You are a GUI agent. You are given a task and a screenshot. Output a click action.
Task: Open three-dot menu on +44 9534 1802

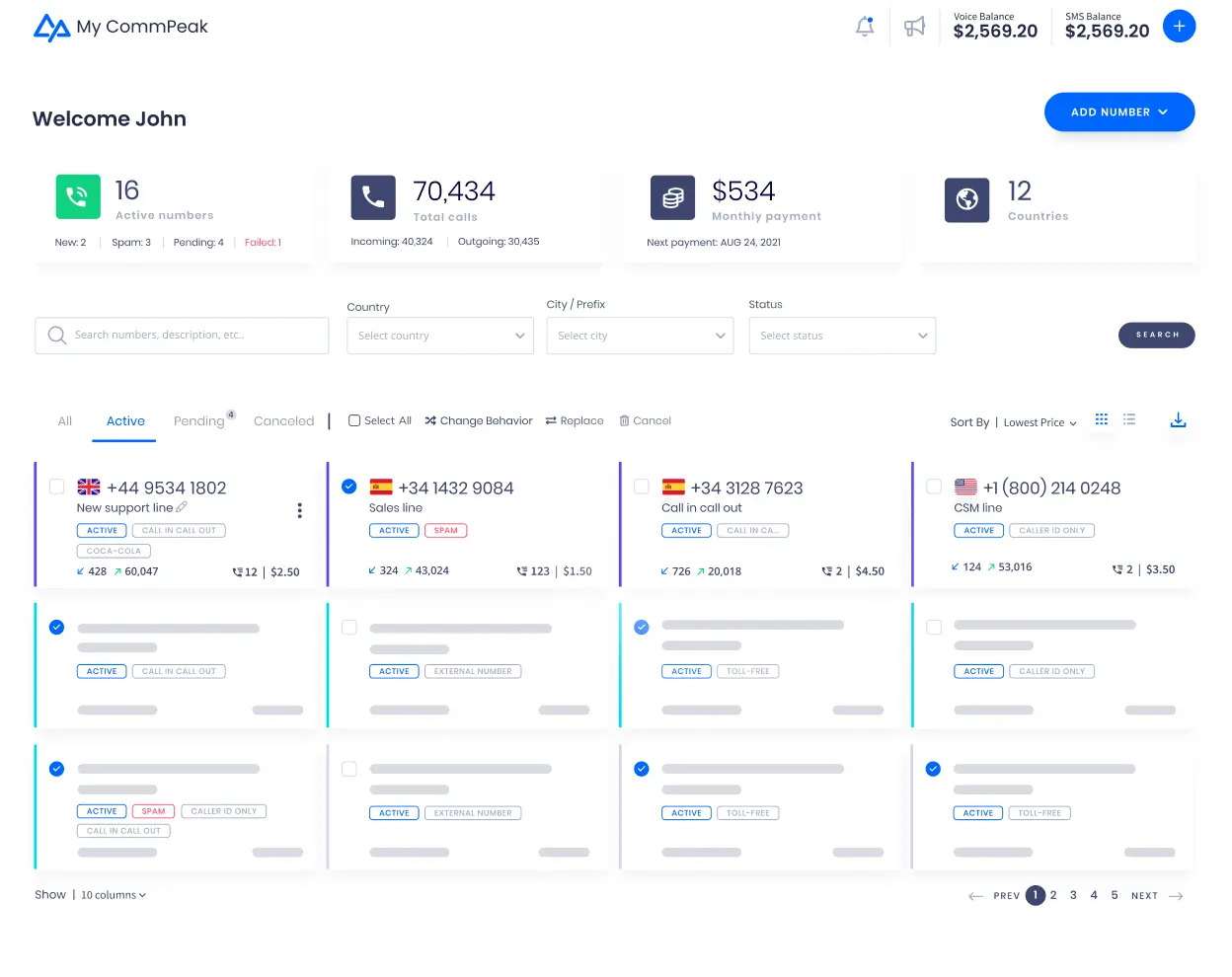(x=299, y=510)
